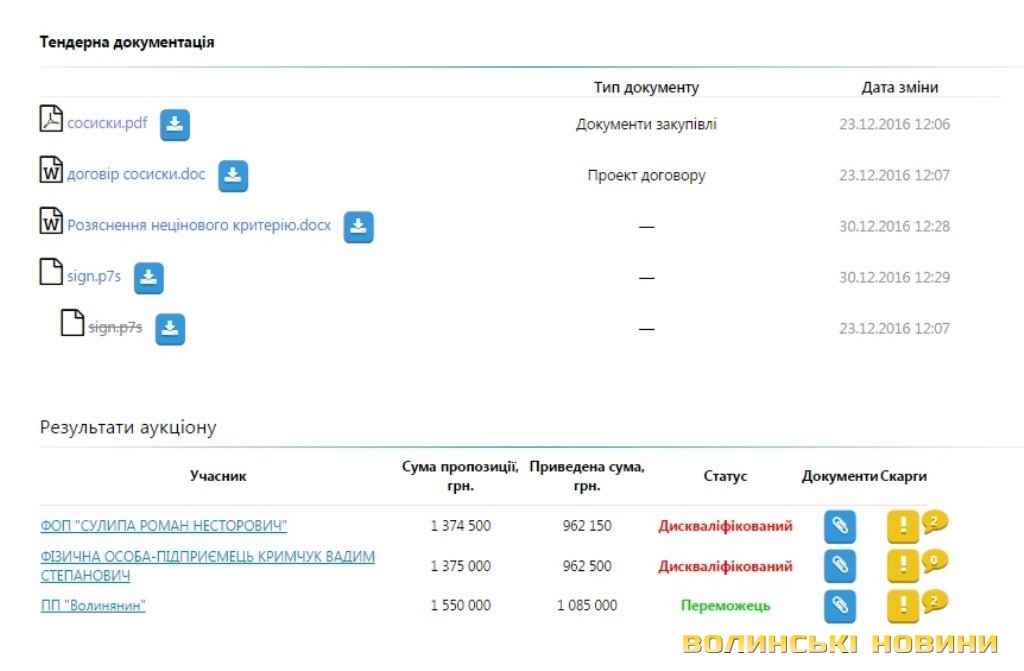Open complaints for ФОП Сулипа Роман Несторович

point(903,527)
